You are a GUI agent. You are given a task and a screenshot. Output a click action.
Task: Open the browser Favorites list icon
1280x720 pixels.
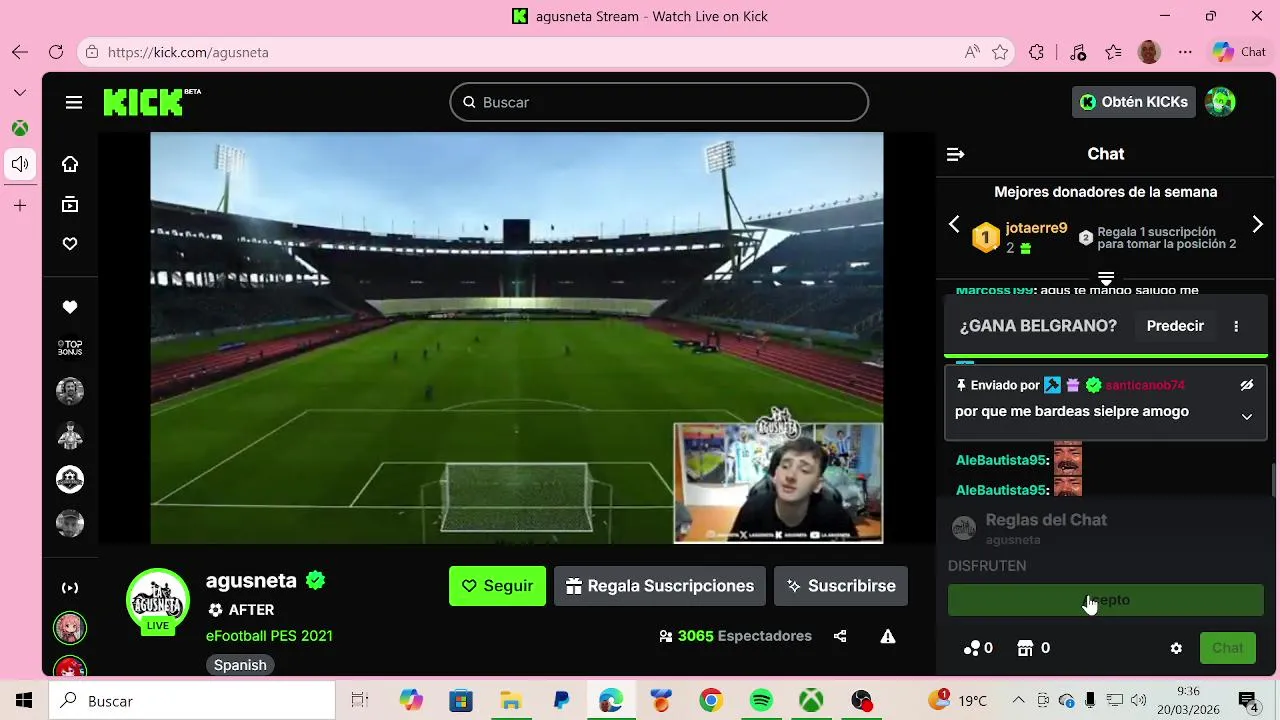[x=1113, y=52]
